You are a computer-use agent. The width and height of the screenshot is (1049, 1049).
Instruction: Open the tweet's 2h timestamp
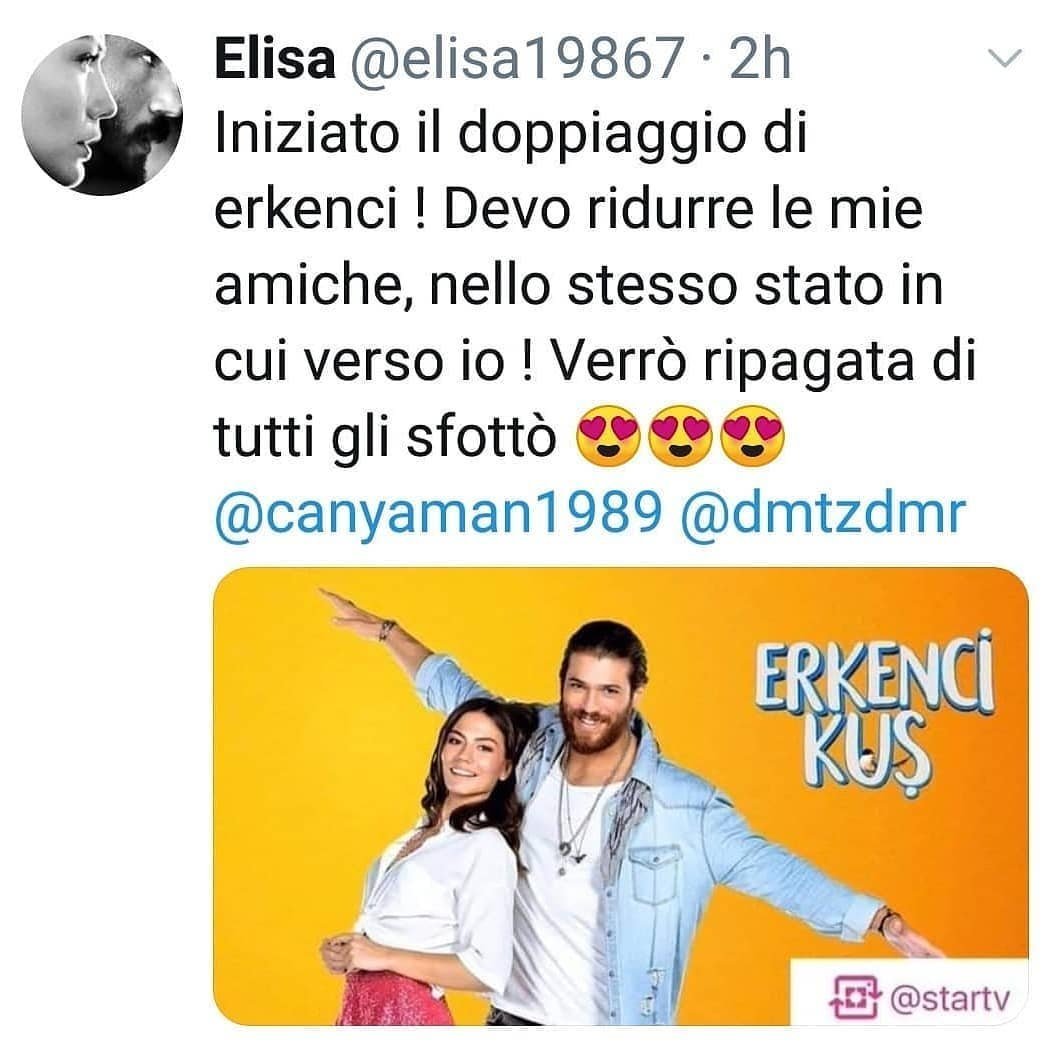pyautogui.click(x=760, y=59)
